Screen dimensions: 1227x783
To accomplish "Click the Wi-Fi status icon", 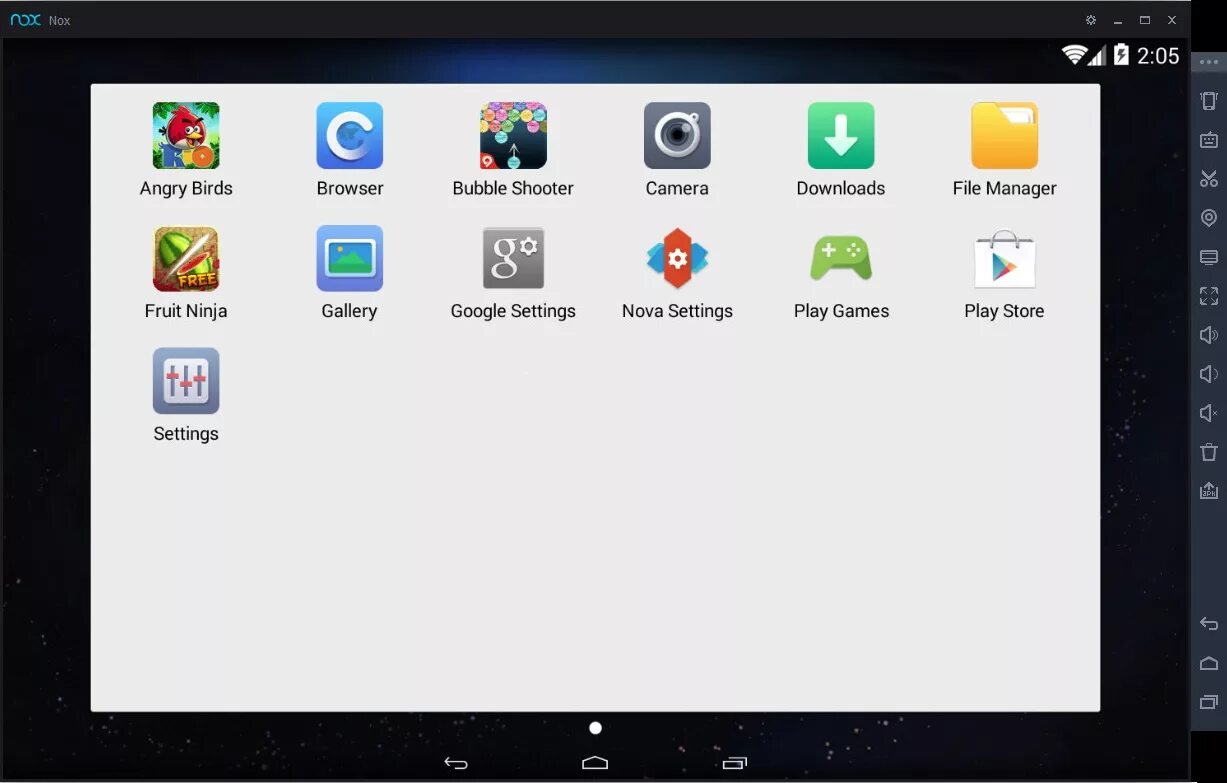I will [x=1075, y=55].
